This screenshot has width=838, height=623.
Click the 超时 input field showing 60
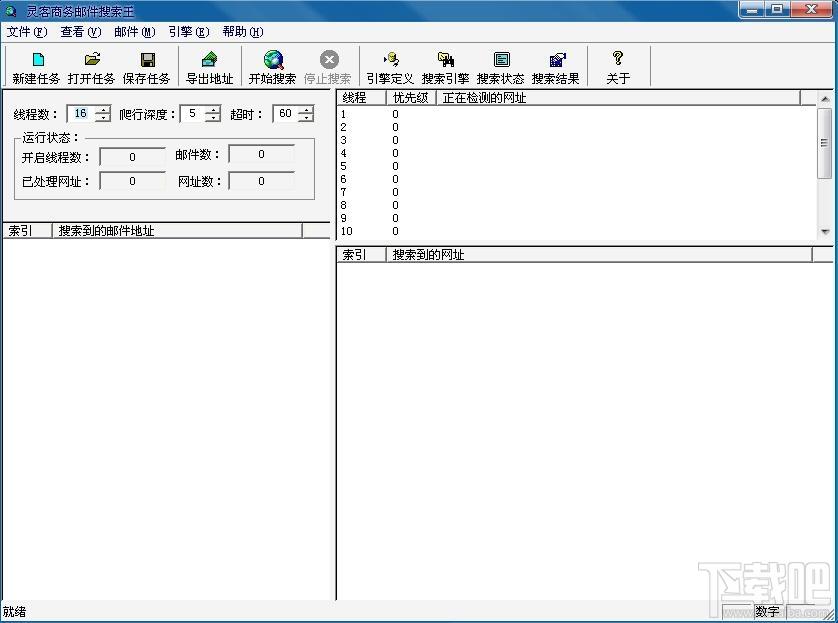[x=286, y=113]
